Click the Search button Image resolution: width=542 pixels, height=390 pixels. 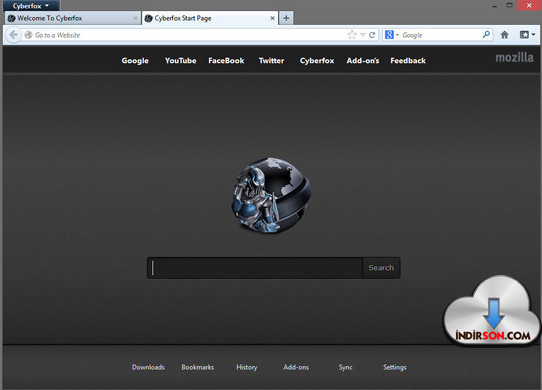[381, 268]
